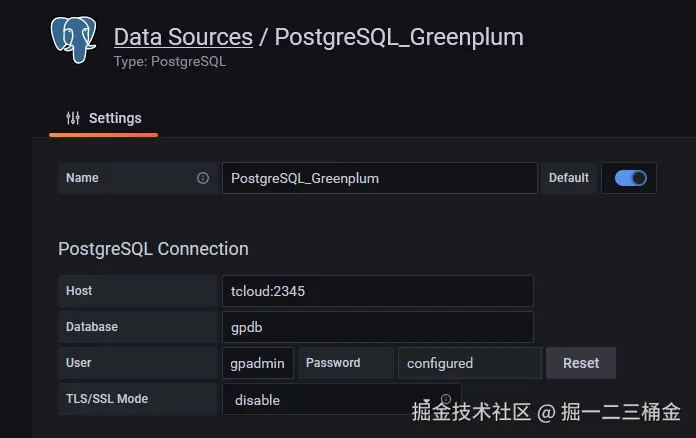
Task: Toggle the Default data source switch
Action: pos(630,178)
